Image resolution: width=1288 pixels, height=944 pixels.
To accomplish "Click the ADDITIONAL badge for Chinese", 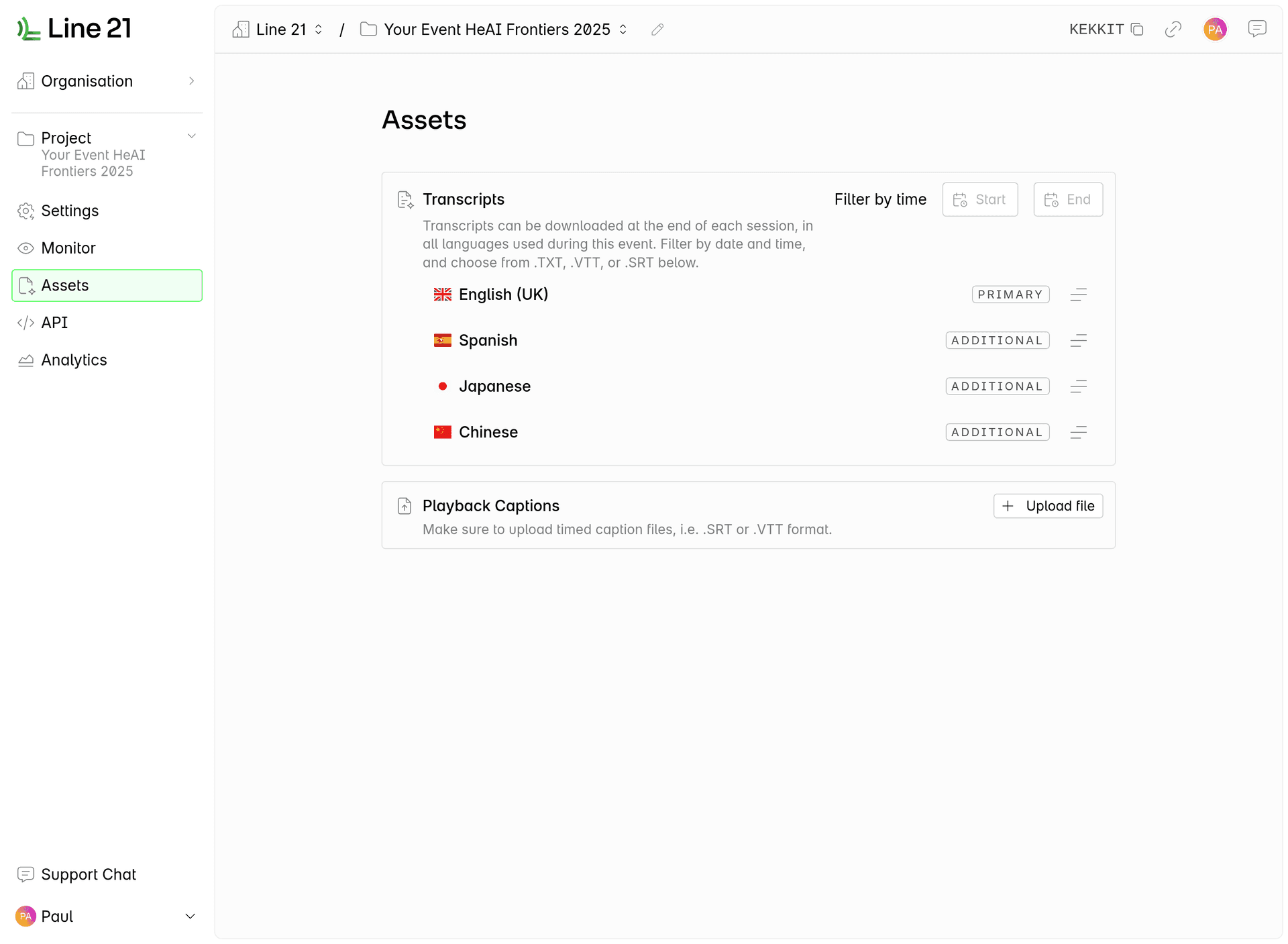I will coord(998,432).
